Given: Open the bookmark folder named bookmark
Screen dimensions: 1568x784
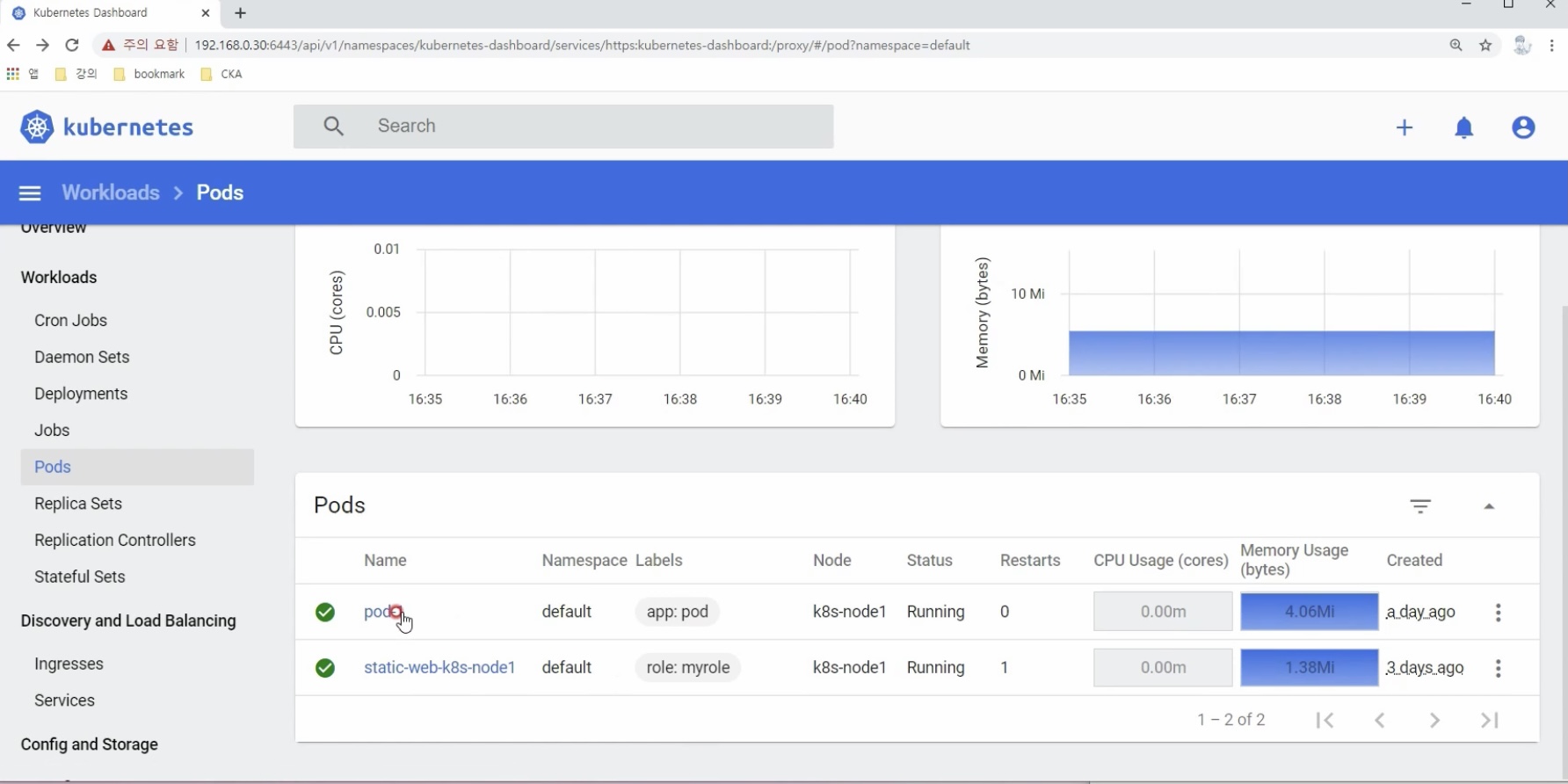Looking at the screenshot, I should tap(149, 74).
